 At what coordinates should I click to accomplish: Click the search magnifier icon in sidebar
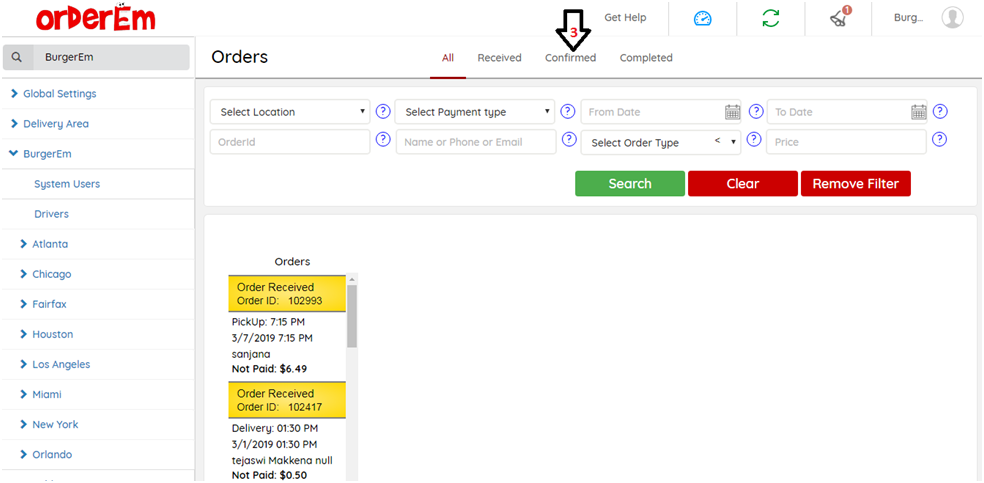point(17,58)
